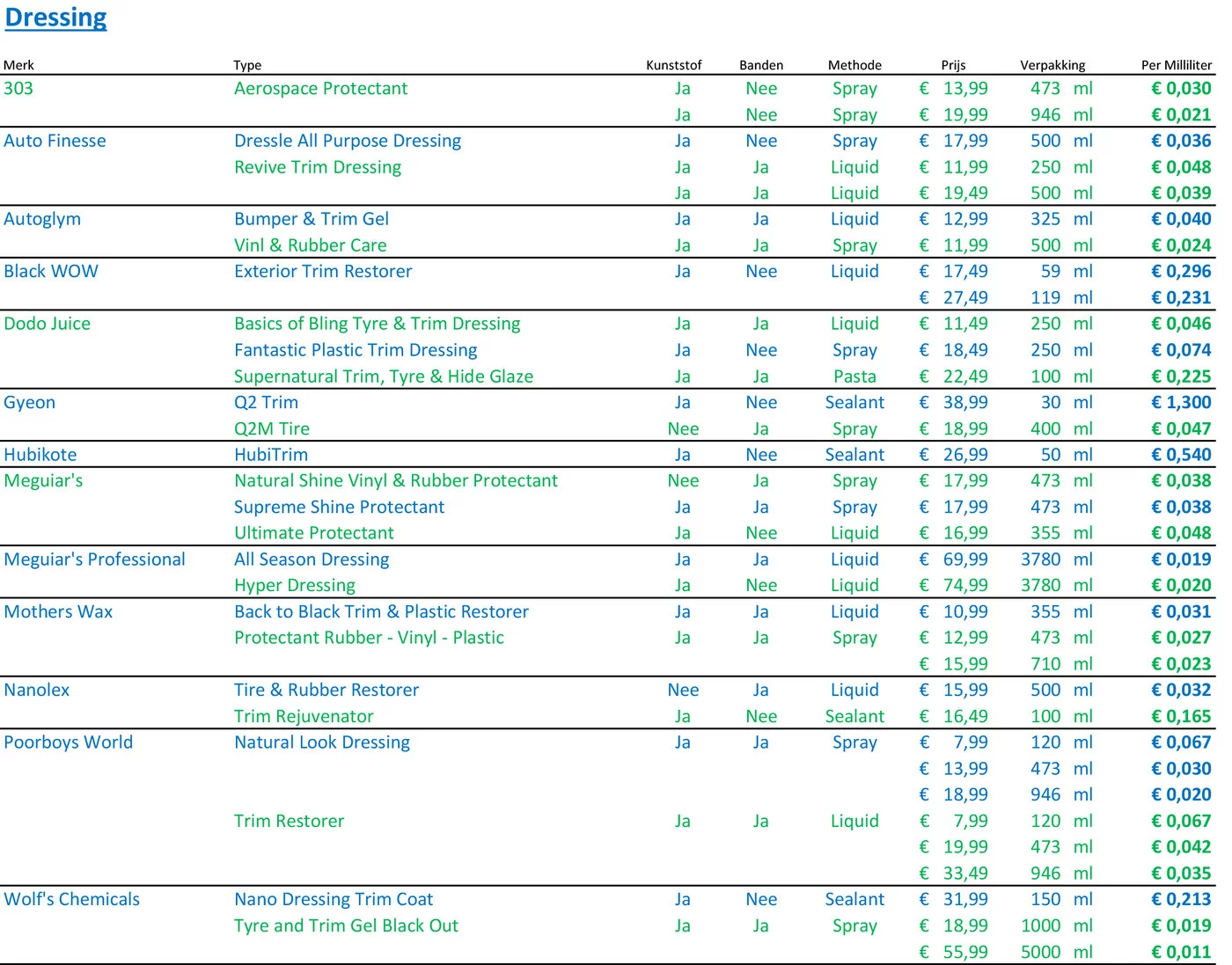
Task: Click the Dodo Juice brand
Action: (x=48, y=324)
